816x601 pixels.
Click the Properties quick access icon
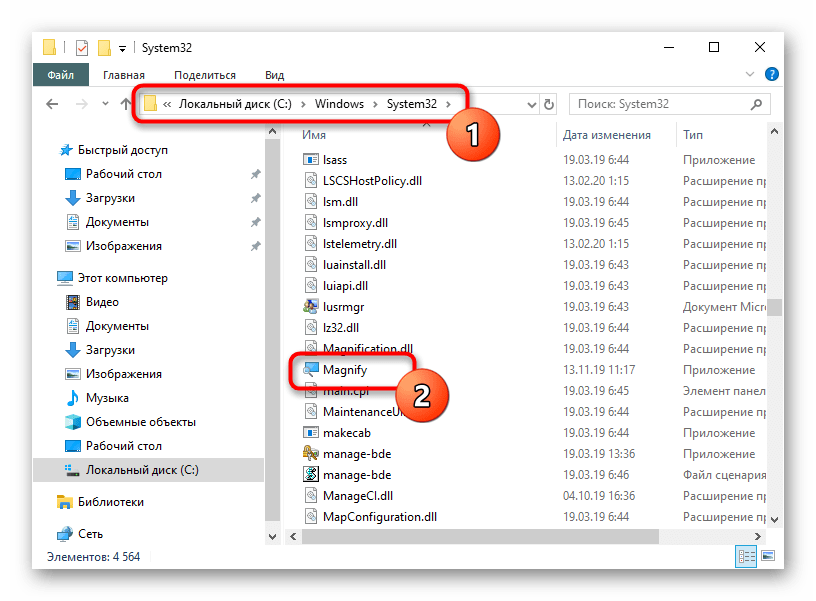(82, 48)
